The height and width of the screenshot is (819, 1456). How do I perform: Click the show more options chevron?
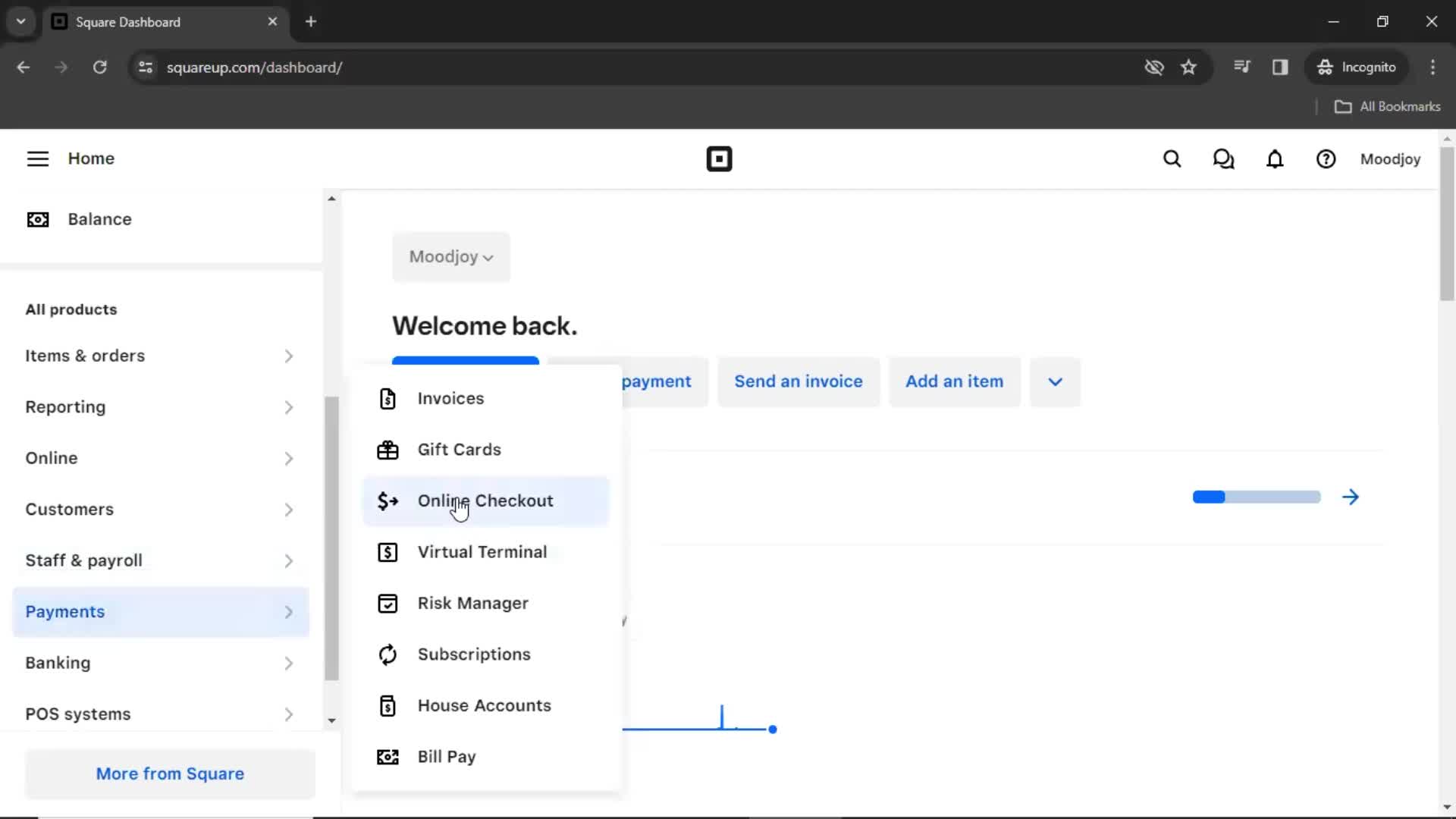click(1055, 381)
